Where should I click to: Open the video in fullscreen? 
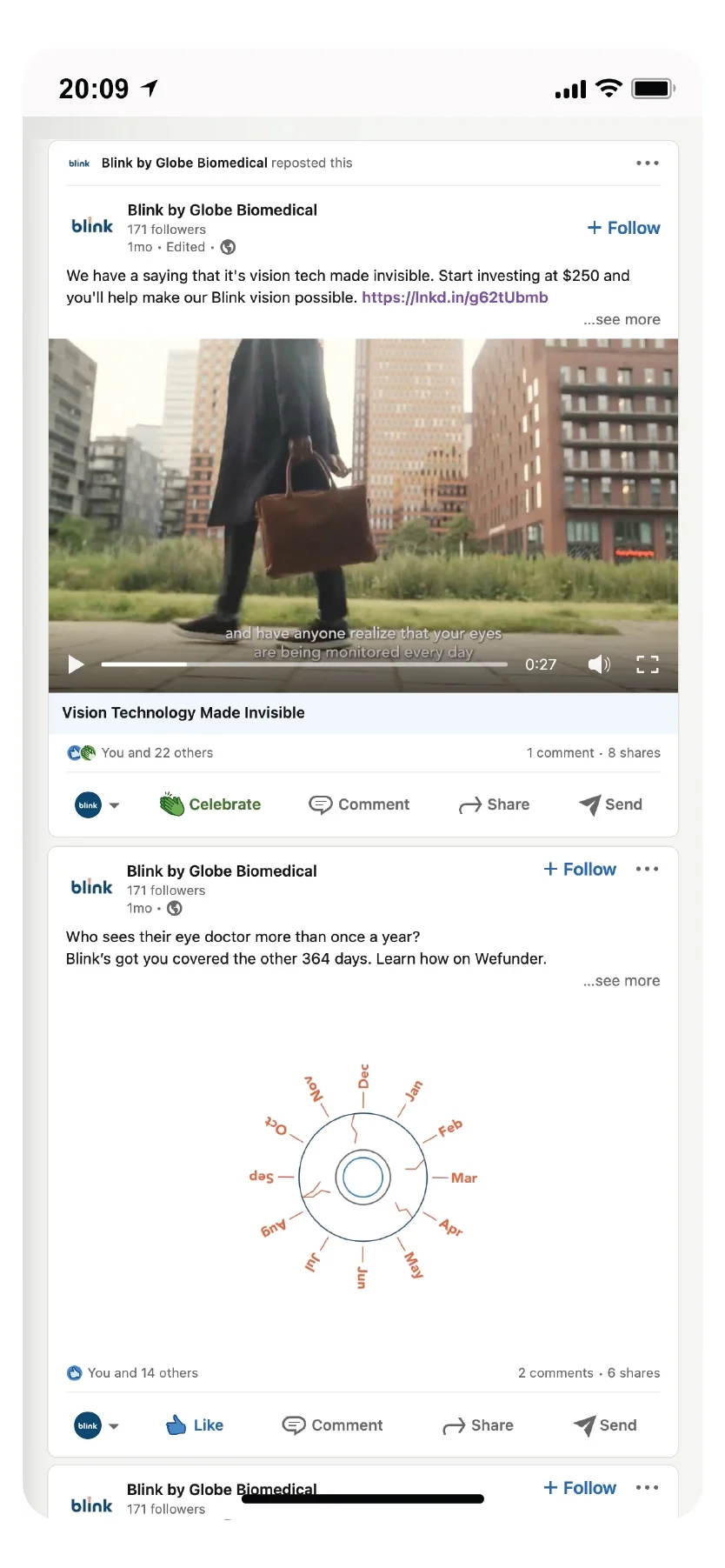pyautogui.click(x=648, y=664)
